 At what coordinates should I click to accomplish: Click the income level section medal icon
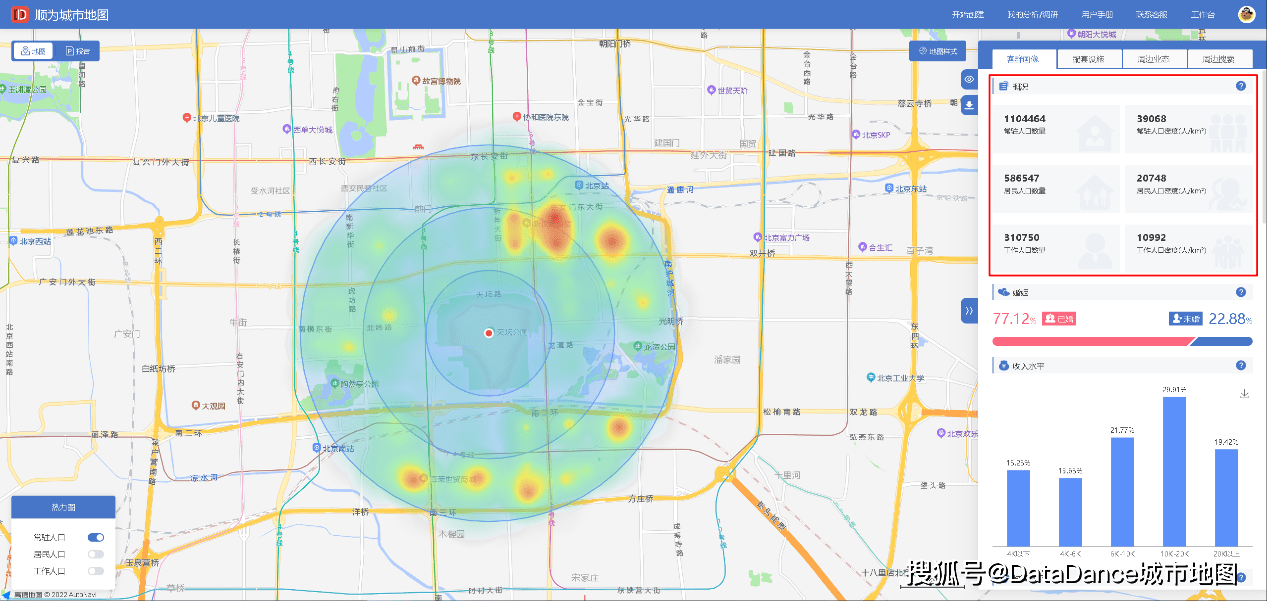coord(1003,366)
